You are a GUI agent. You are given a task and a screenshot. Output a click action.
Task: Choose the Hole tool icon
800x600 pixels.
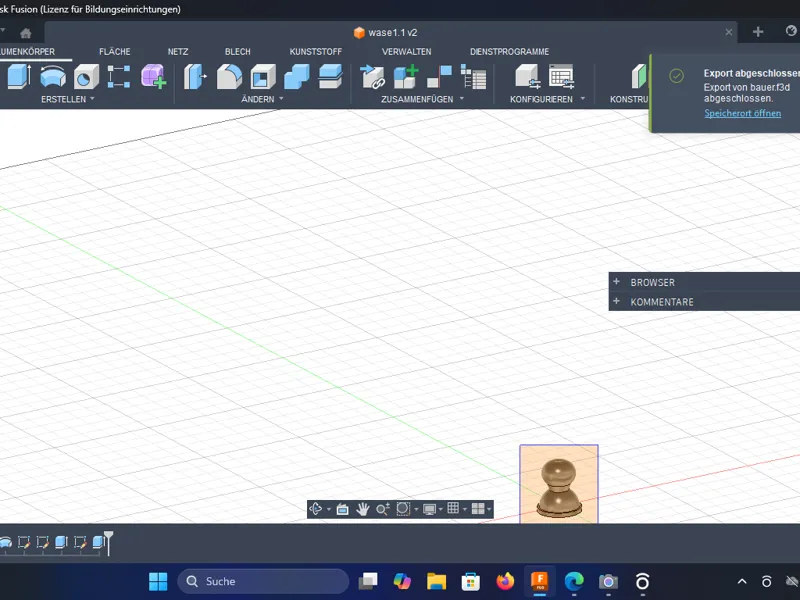(86, 77)
